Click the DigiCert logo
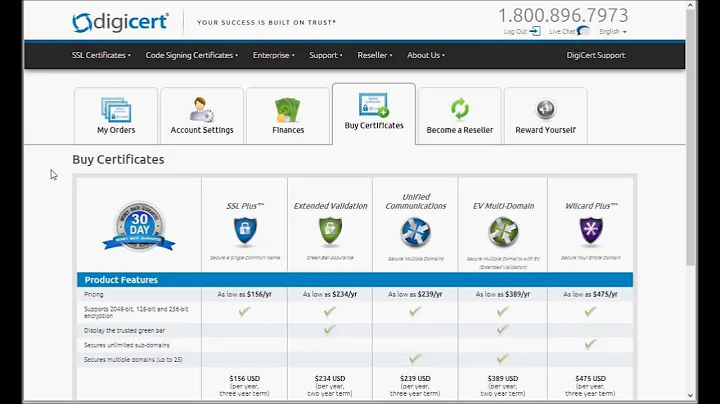Screen dimensions: 720x404 tap(120, 22)
